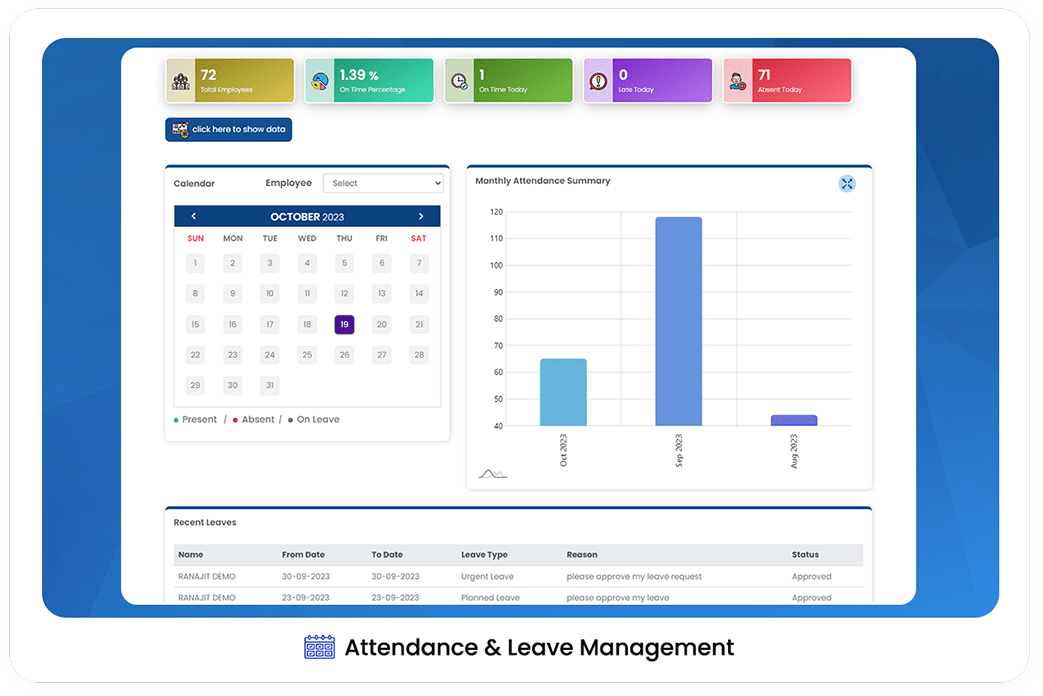Viewport: 1043px width, 696px height.
Task: Click the Total Employees group icon
Action: [x=181, y=82]
